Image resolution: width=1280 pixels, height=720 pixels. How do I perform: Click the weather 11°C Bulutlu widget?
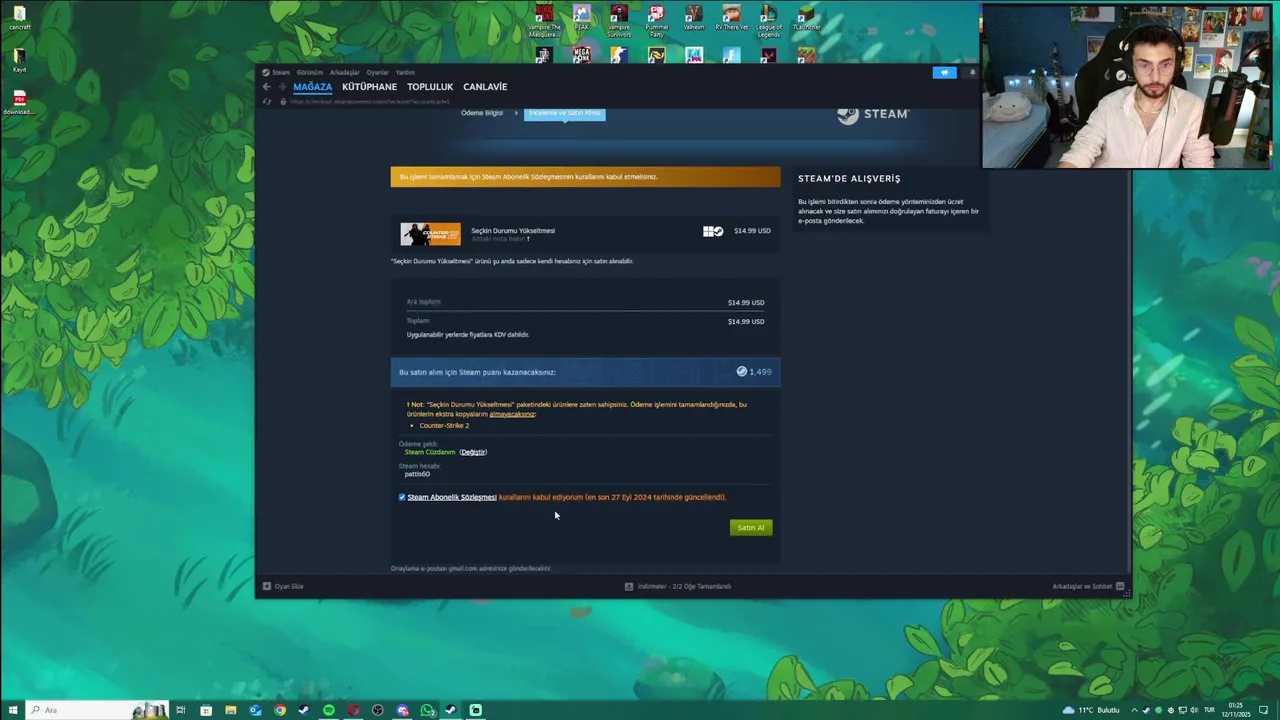click(x=1091, y=710)
